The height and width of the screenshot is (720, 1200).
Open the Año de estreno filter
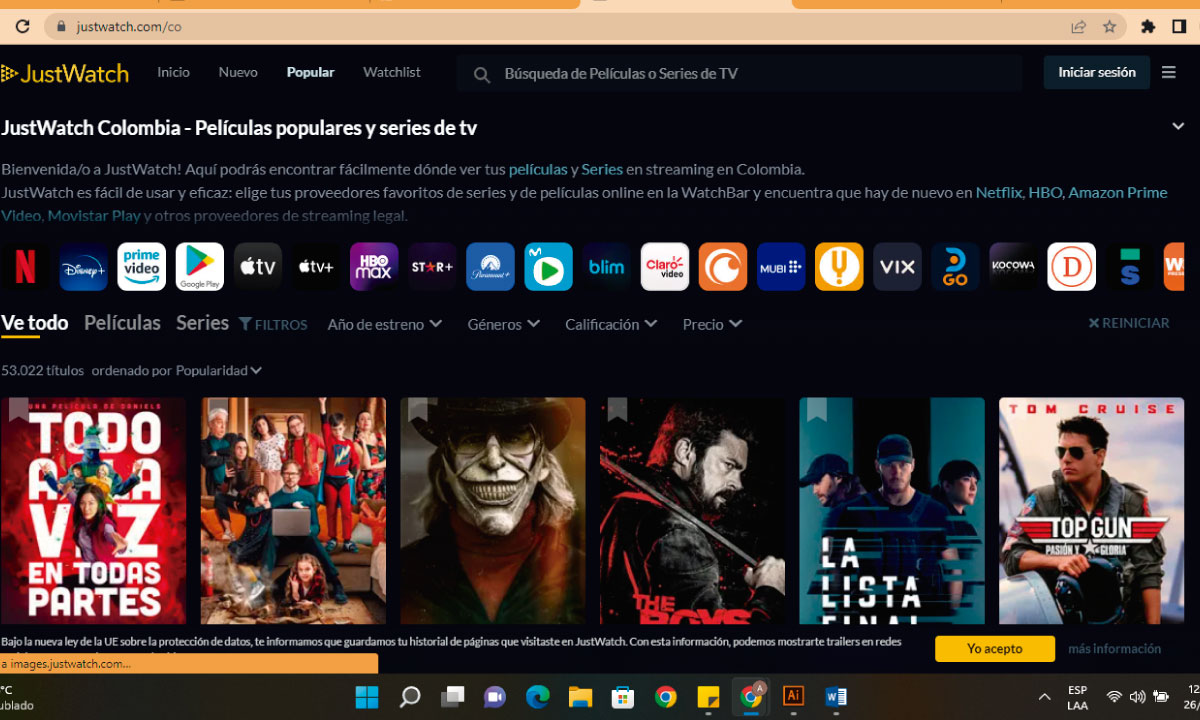(384, 324)
